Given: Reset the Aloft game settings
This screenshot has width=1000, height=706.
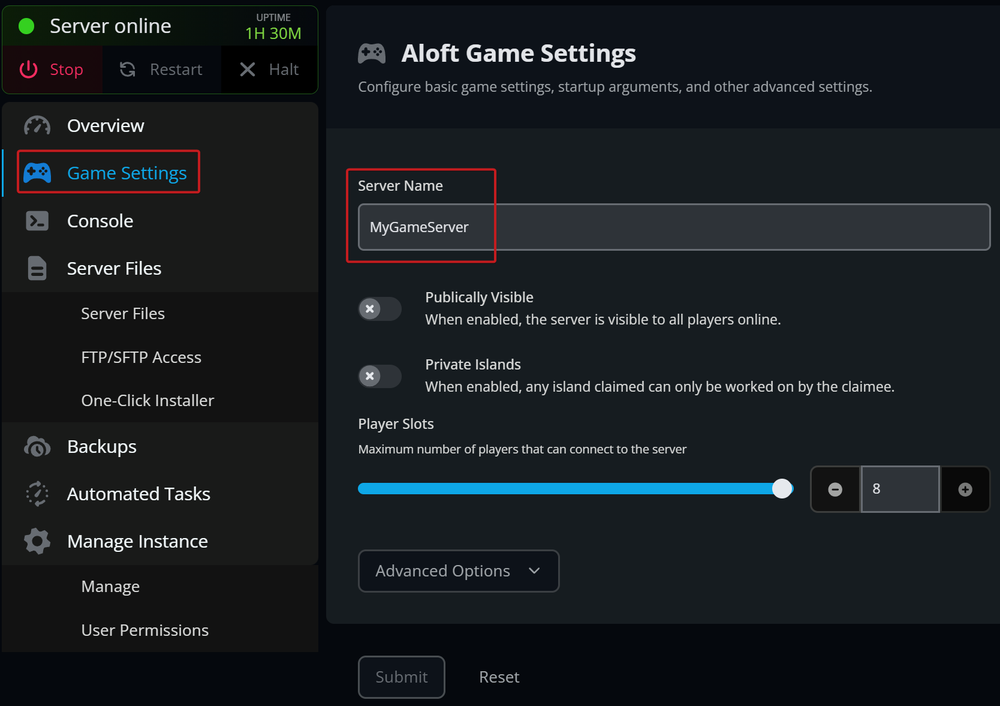Looking at the screenshot, I should point(499,677).
